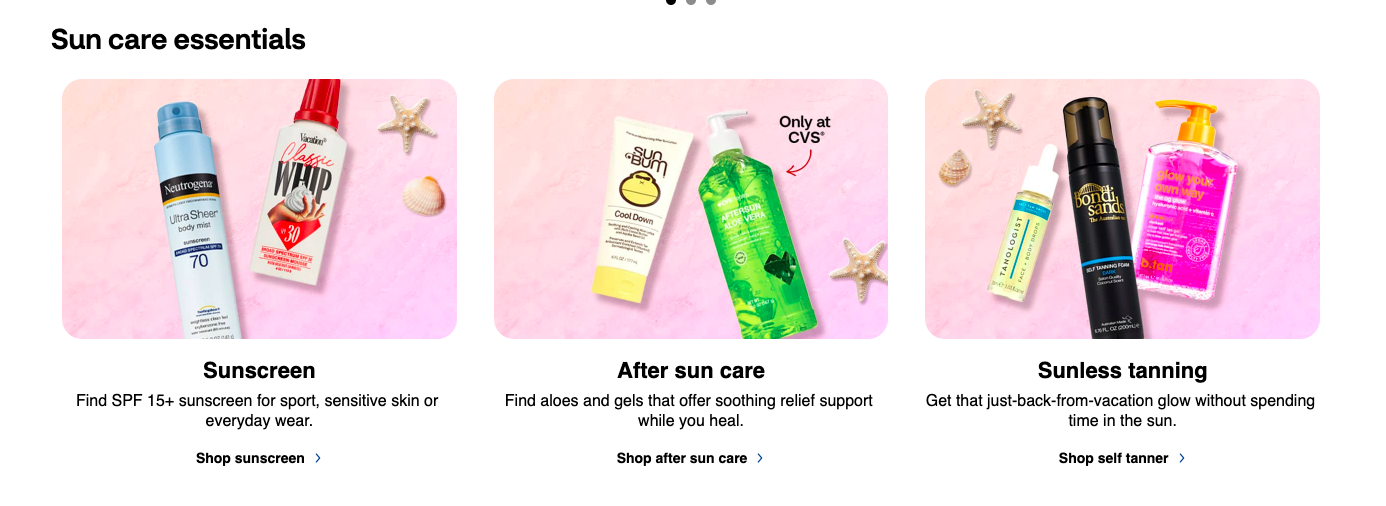Click the chevron next to Shop after sun care
The width and height of the screenshot is (1386, 506).
(760, 458)
